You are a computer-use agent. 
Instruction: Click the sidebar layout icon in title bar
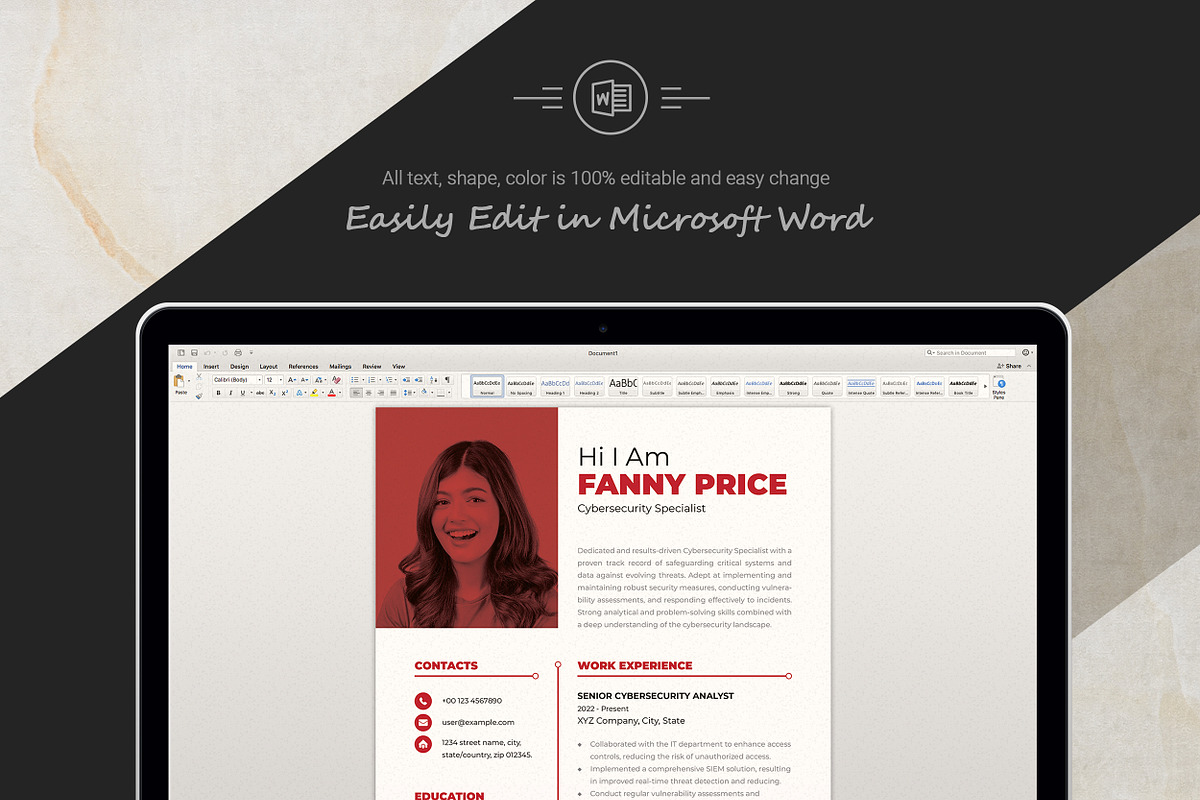tap(180, 353)
